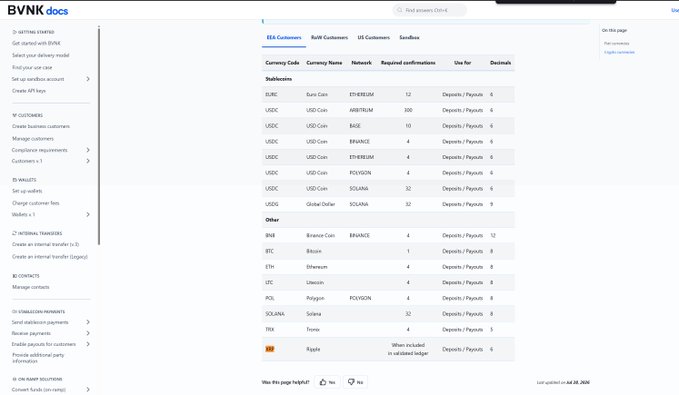Image resolution: width=679 pixels, height=395 pixels.
Task: Switch to the RoW Customers tab
Action: point(330,38)
